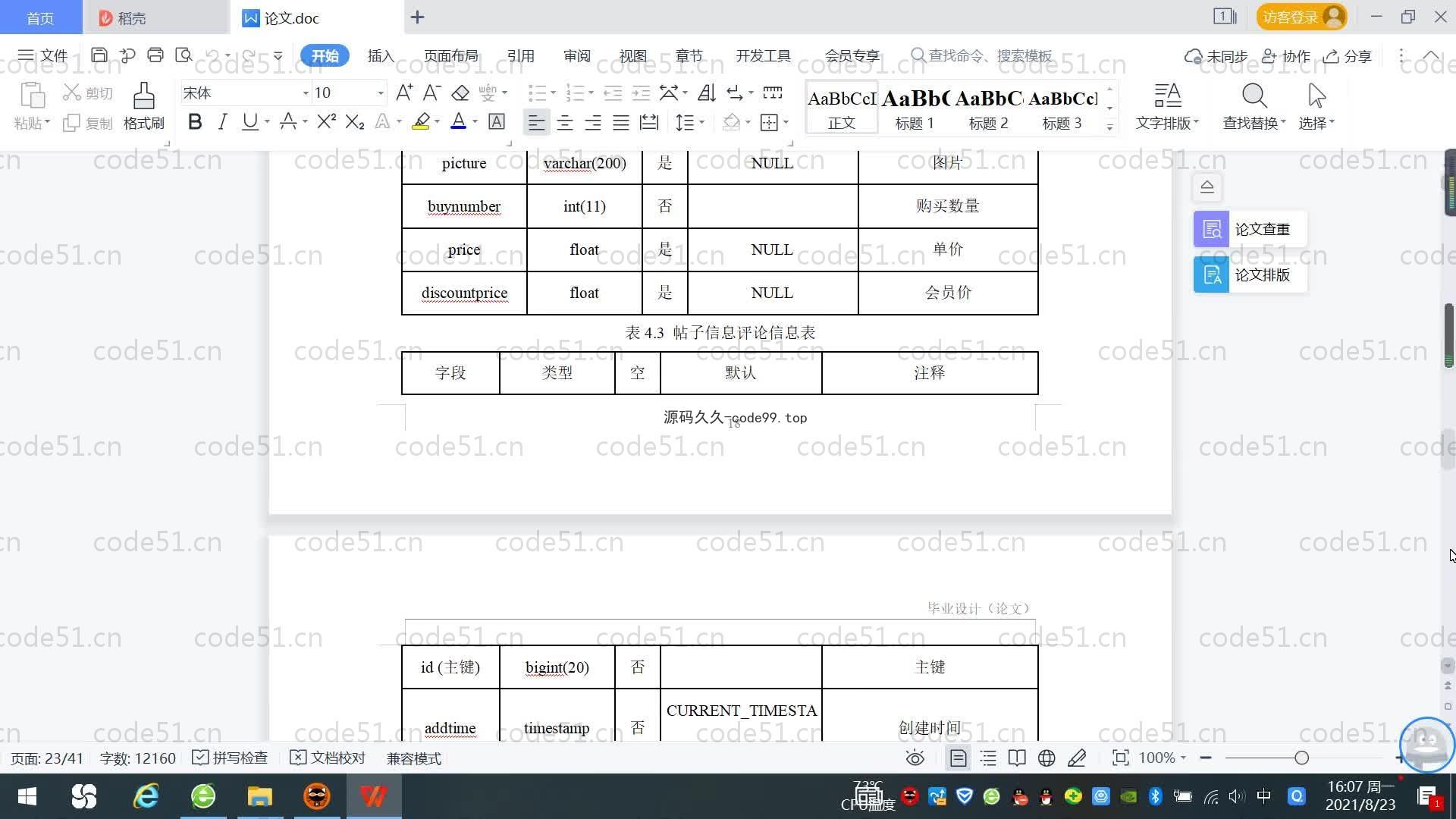This screenshot has width=1456, height=819.
Task: Switch to the 页面布局 (Page Layout) tab
Action: (x=450, y=55)
